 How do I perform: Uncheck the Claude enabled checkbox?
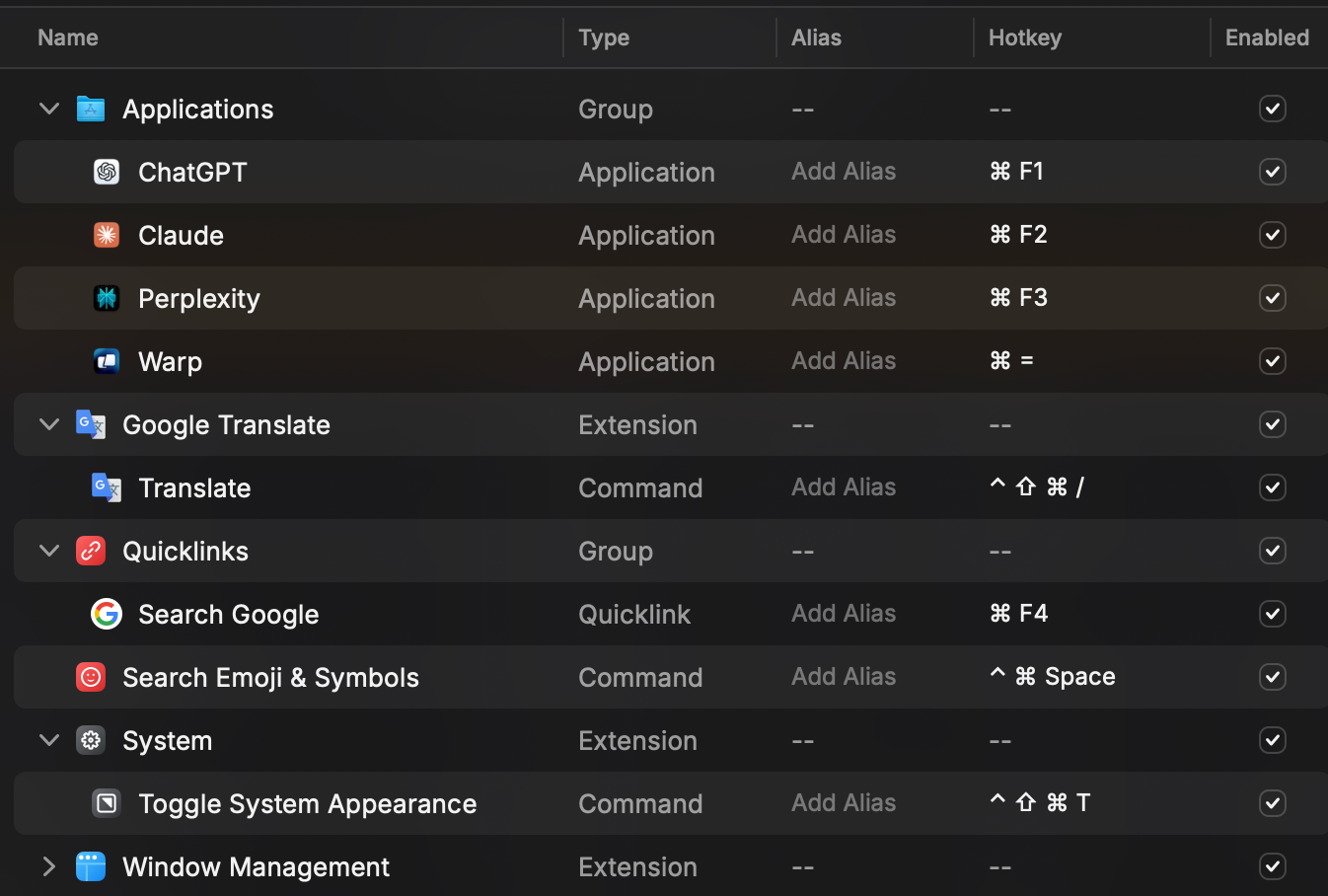1273,235
